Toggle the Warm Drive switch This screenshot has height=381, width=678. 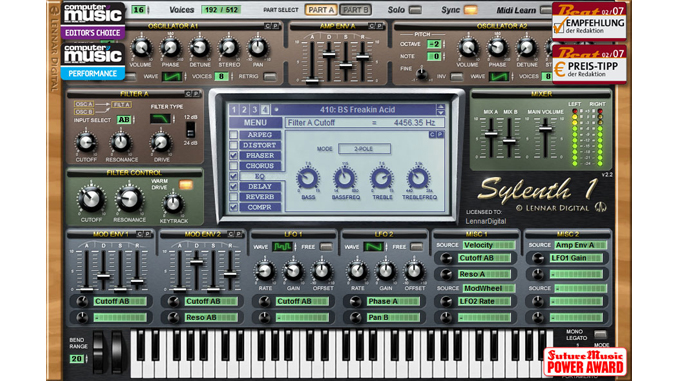186,185
